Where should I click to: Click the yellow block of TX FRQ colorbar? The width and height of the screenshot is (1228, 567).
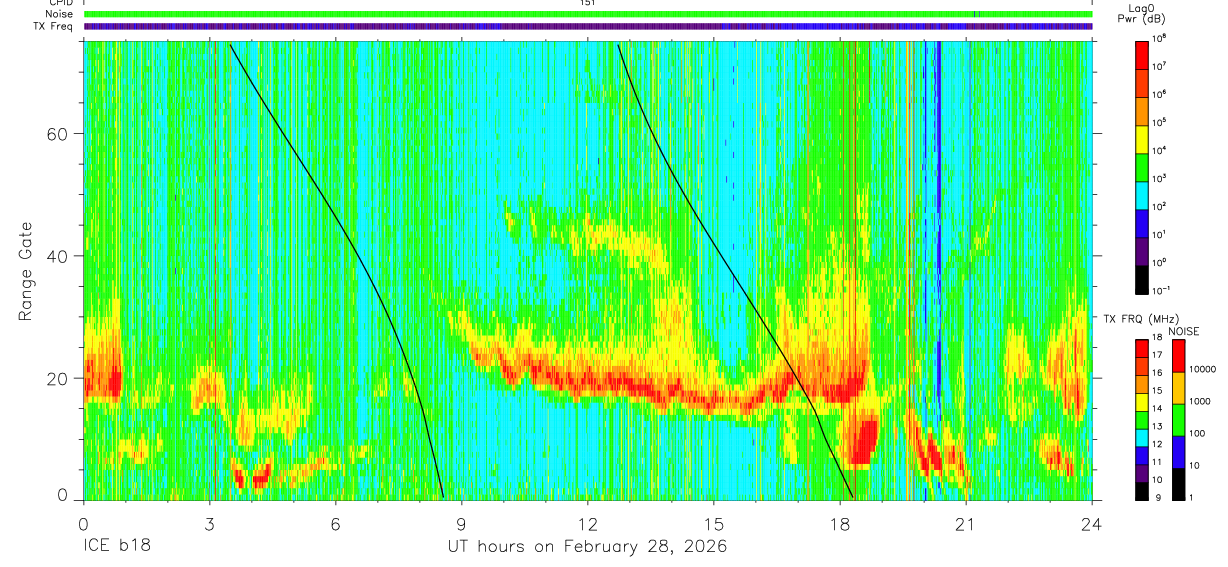pos(1142,402)
